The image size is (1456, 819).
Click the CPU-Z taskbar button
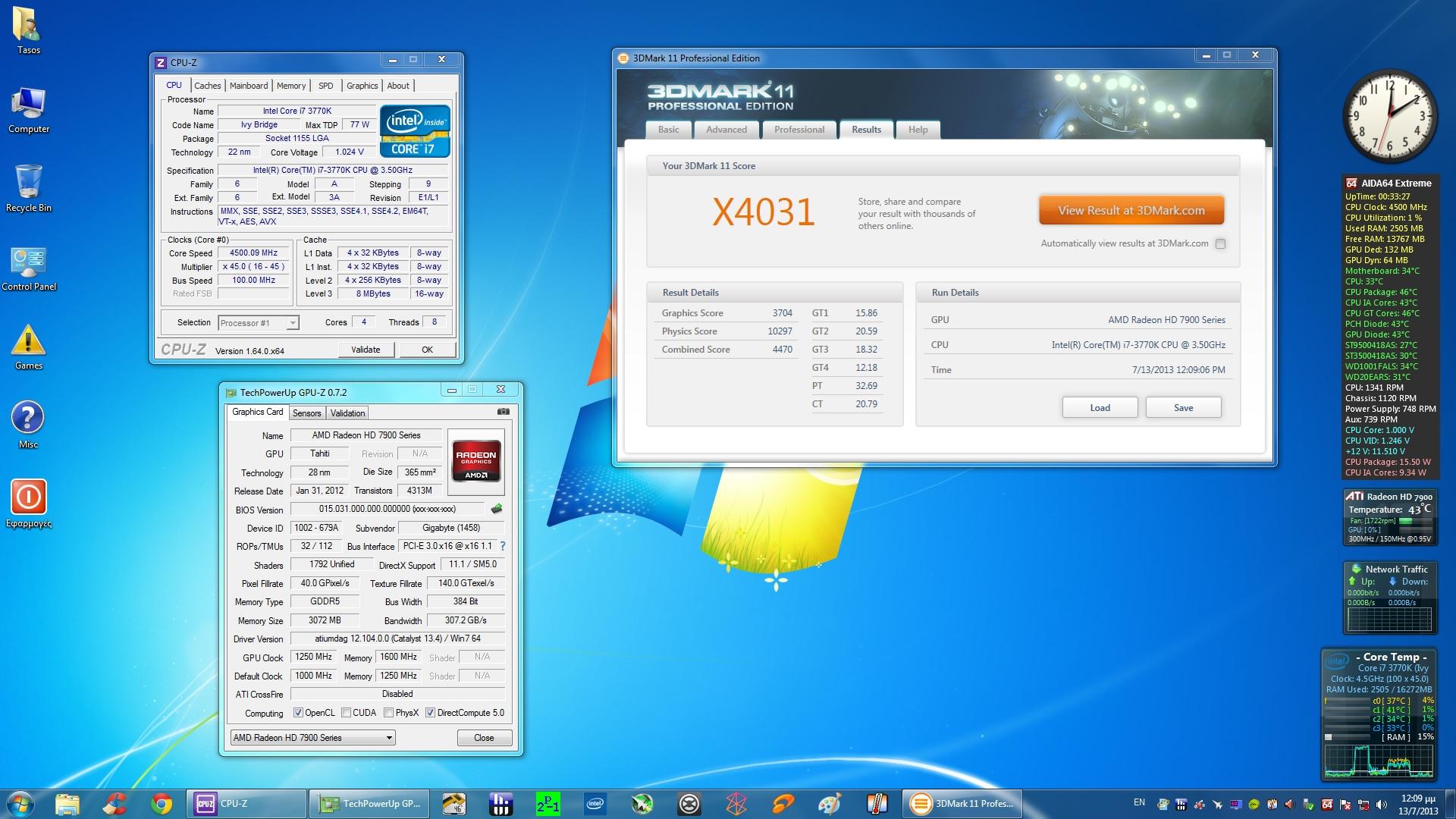(246, 804)
